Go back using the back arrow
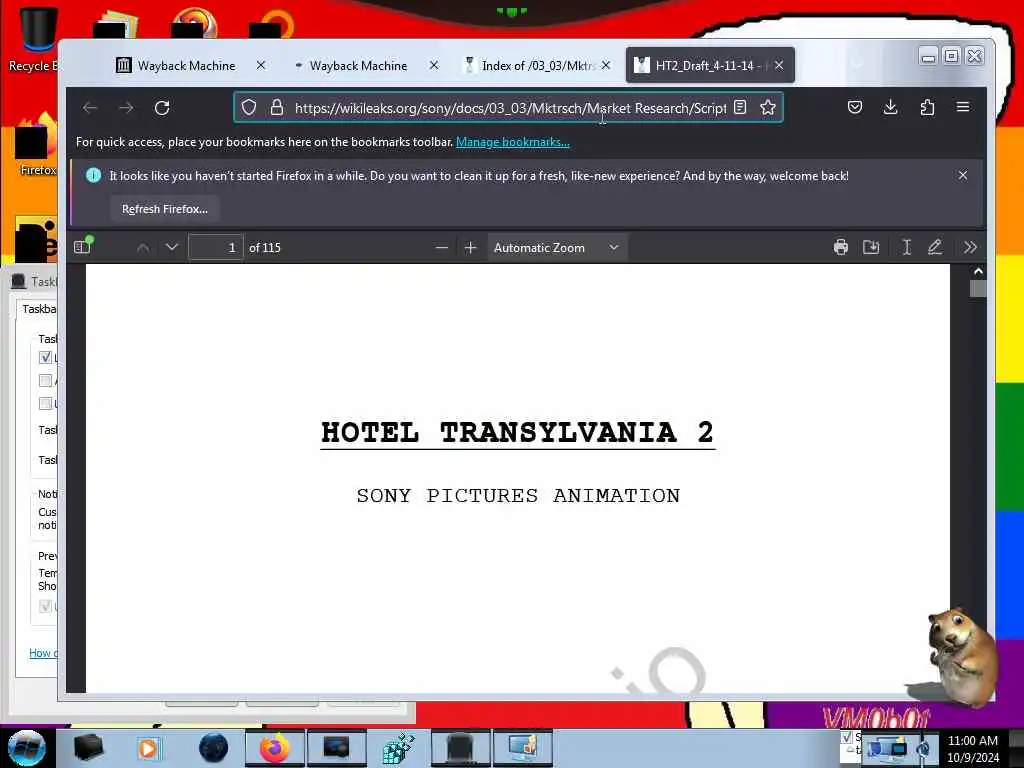 (90, 108)
